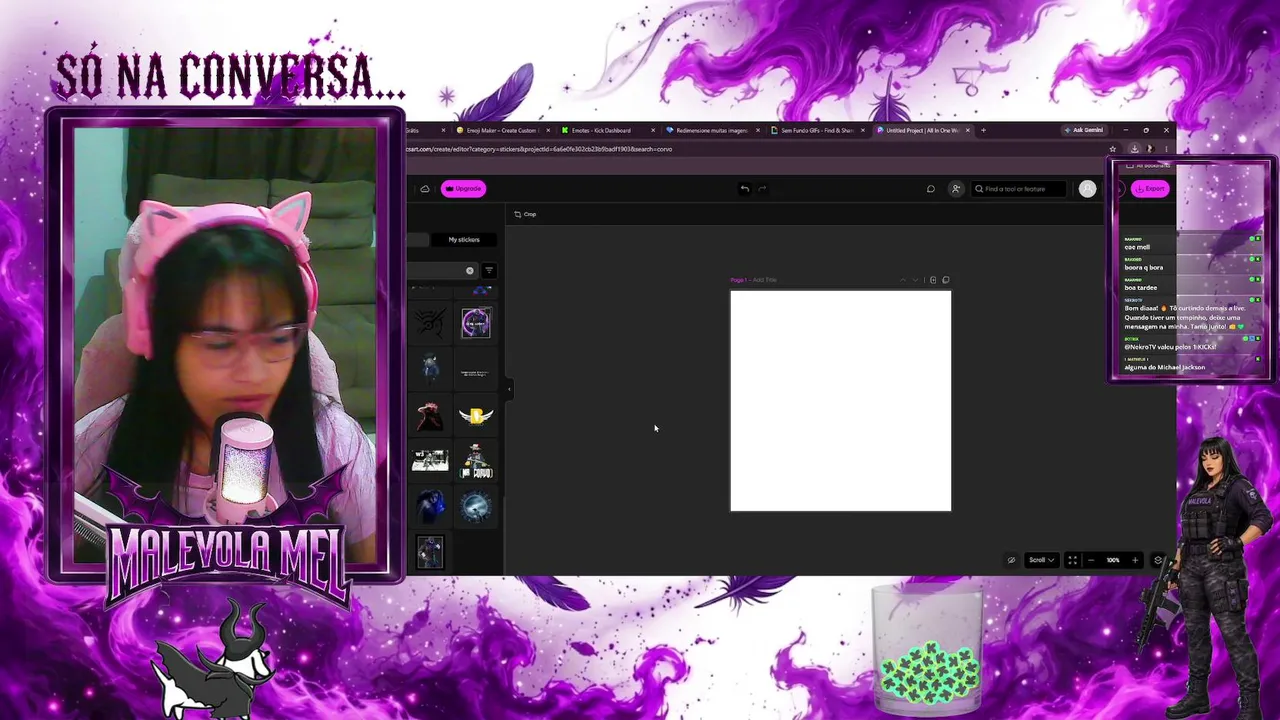Click the browser downloads icon
The width and height of the screenshot is (1280, 720).
tap(1134, 149)
